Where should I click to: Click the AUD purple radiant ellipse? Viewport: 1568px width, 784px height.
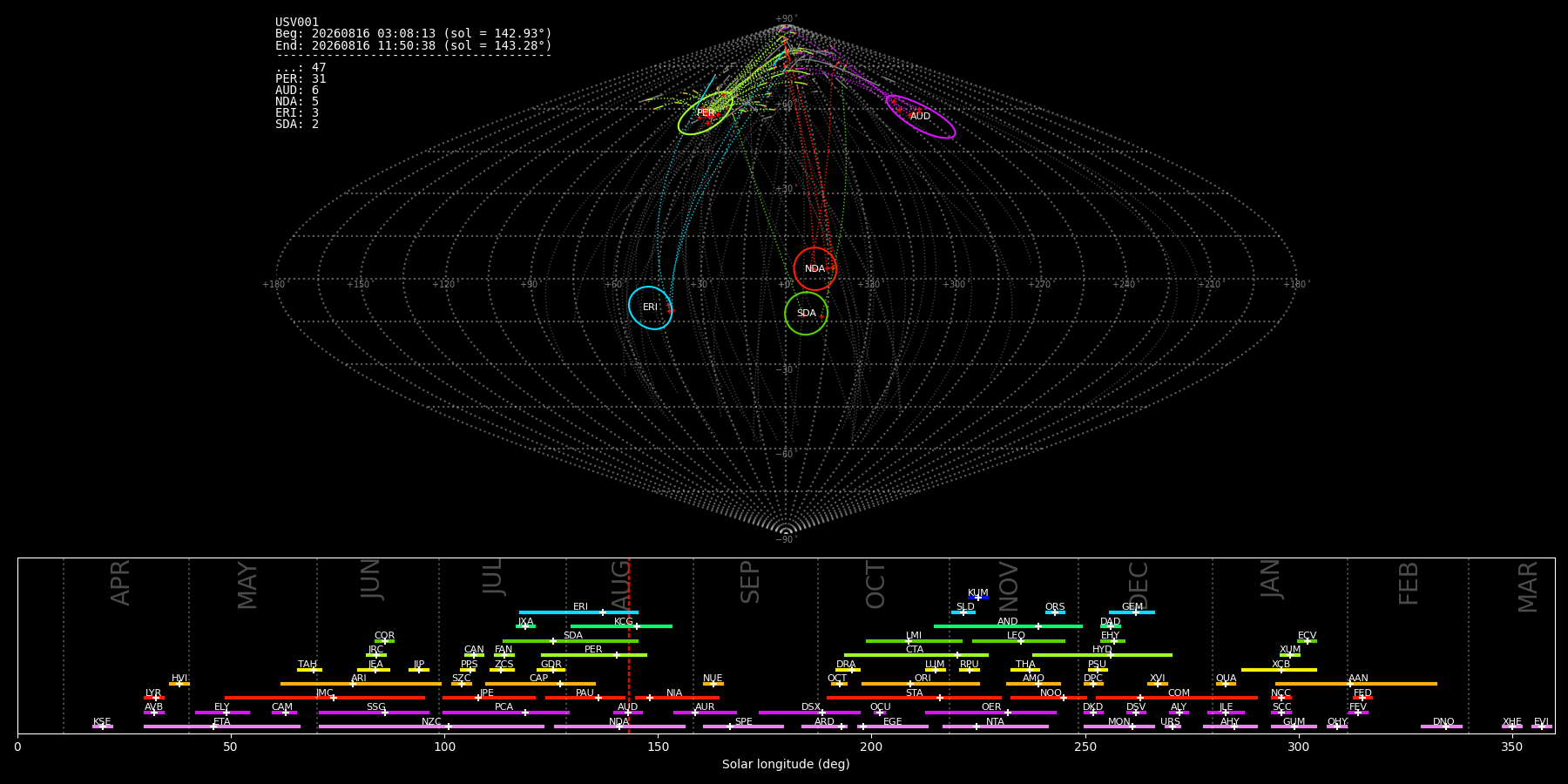pos(921,117)
